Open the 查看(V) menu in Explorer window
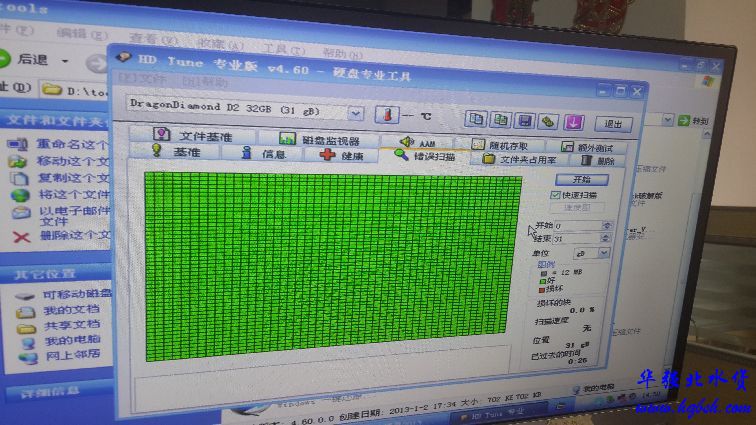The width and height of the screenshot is (756, 425). tap(153, 38)
